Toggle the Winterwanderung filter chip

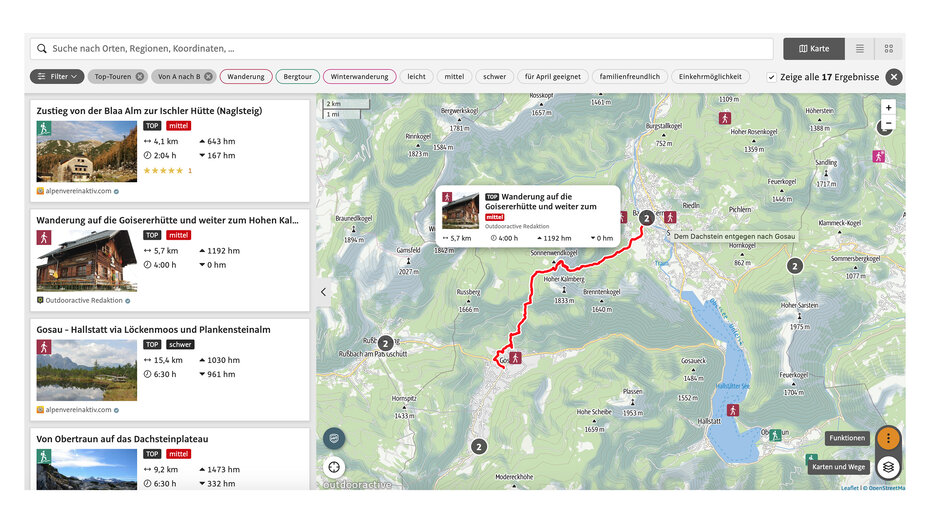[x=359, y=77]
